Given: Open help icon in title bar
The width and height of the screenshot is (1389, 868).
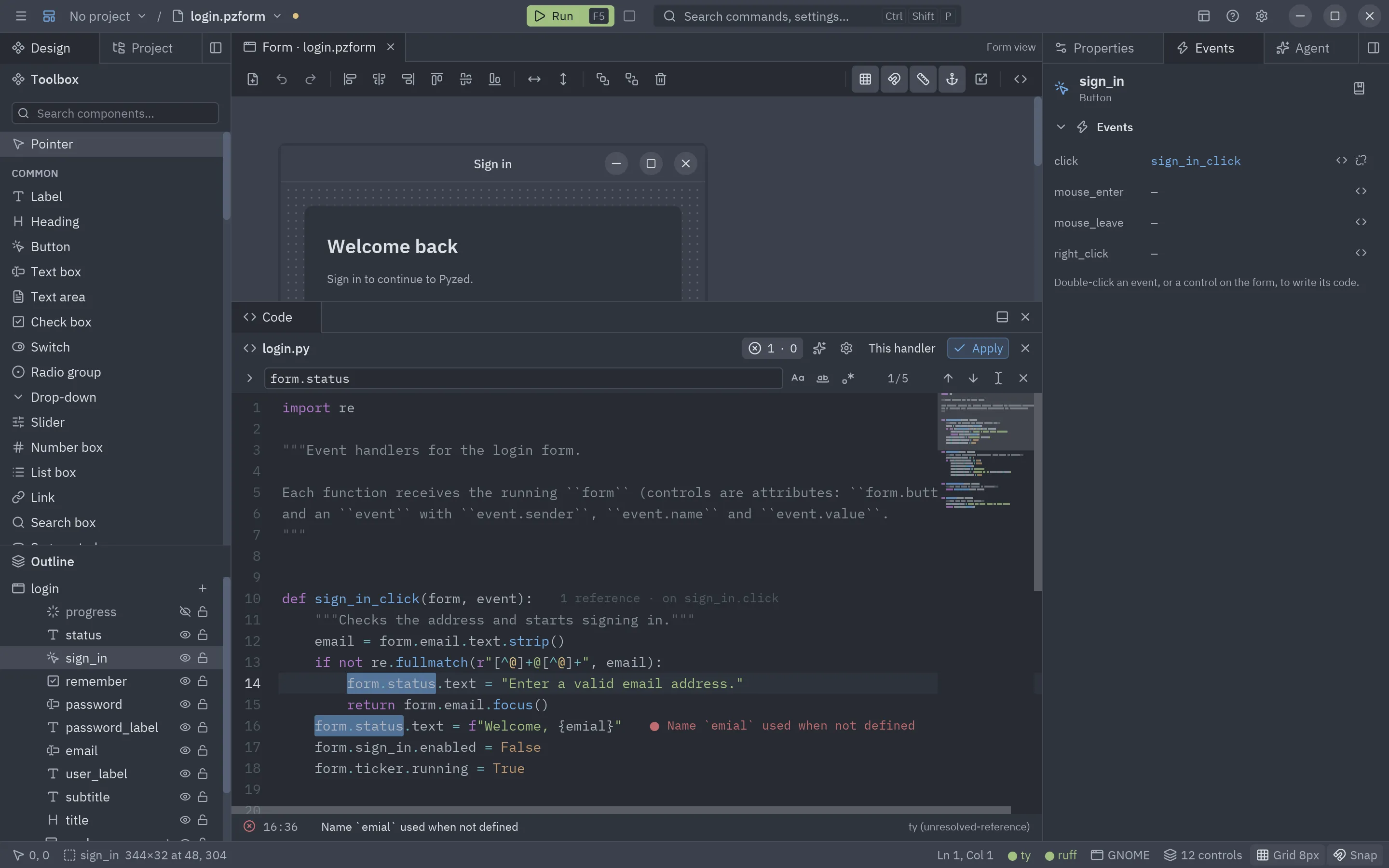Looking at the screenshot, I should tap(1232, 16).
